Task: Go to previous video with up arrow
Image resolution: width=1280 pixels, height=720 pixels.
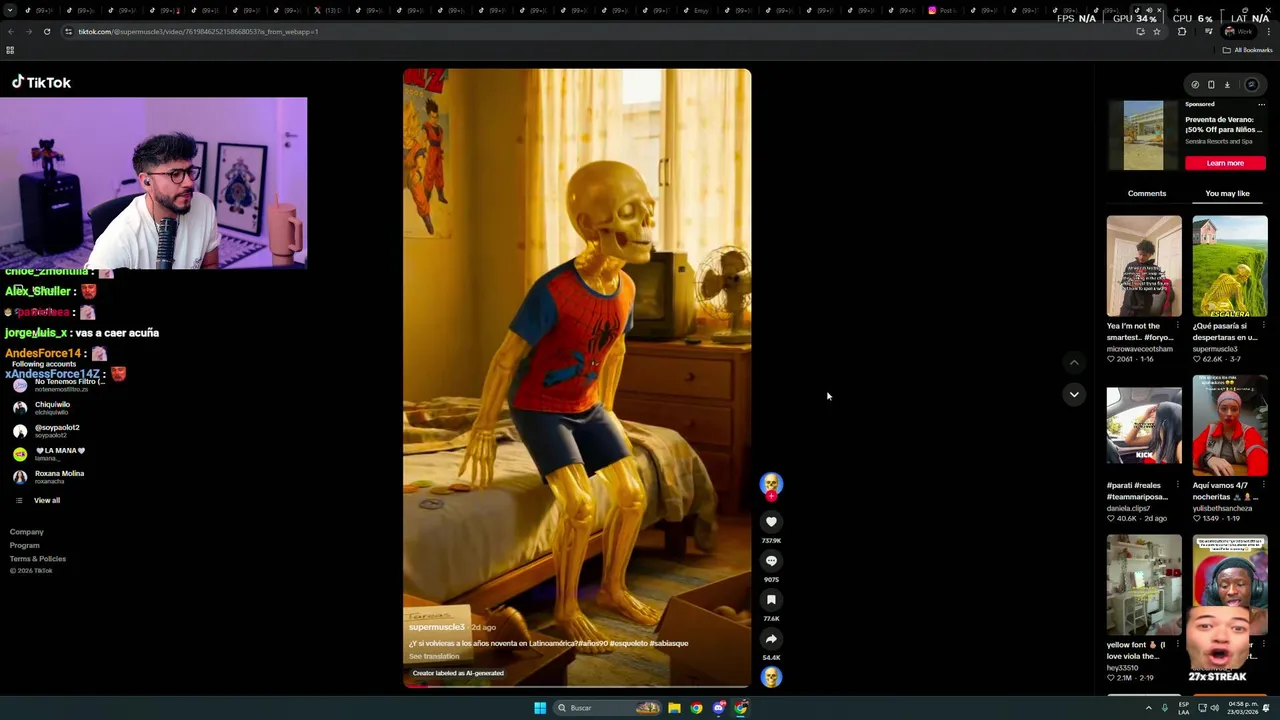Action: point(1074,363)
